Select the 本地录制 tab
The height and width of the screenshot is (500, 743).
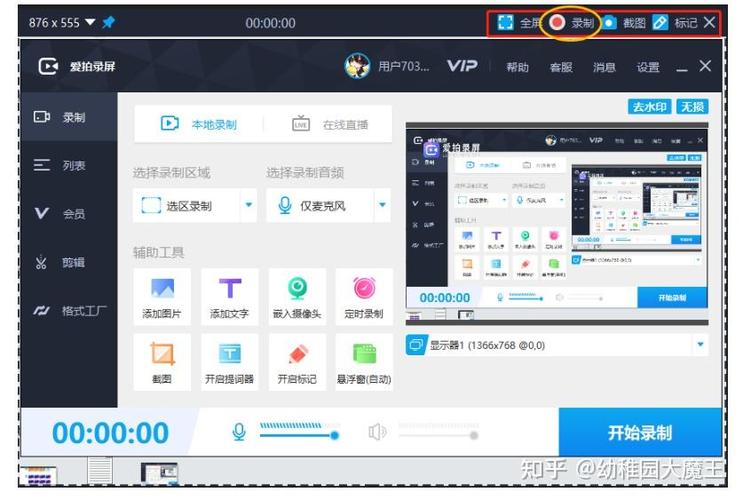[199, 124]
